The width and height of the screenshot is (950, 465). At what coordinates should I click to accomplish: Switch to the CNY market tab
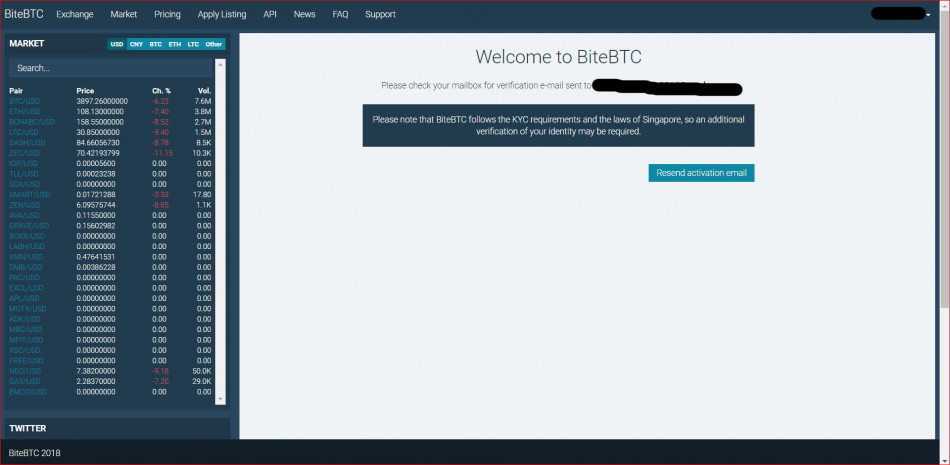[136, 44]
